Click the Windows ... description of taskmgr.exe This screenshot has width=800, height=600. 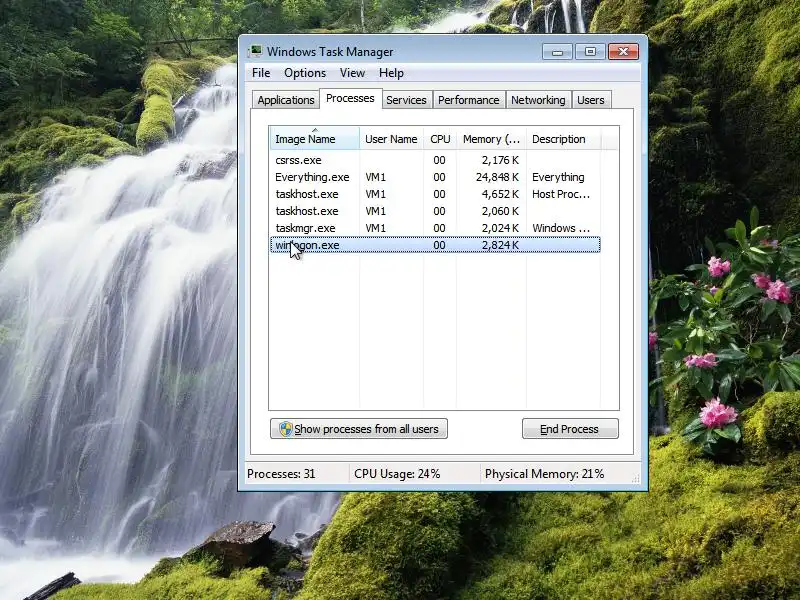[561, 228]
